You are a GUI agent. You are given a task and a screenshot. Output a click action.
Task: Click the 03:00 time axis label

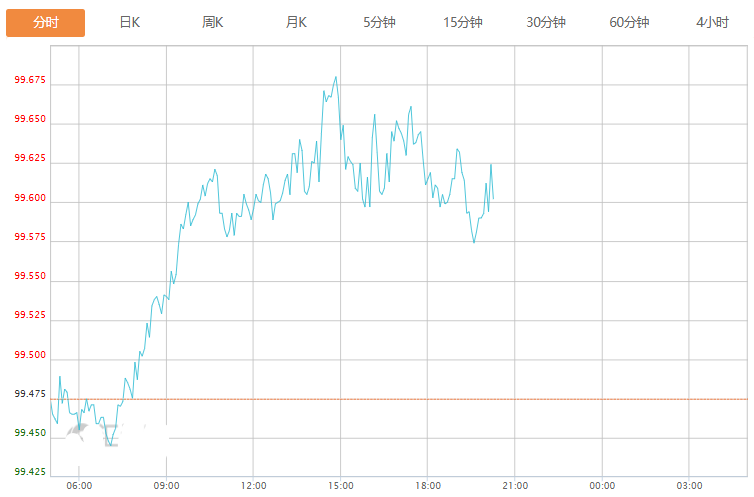point(689,485)
